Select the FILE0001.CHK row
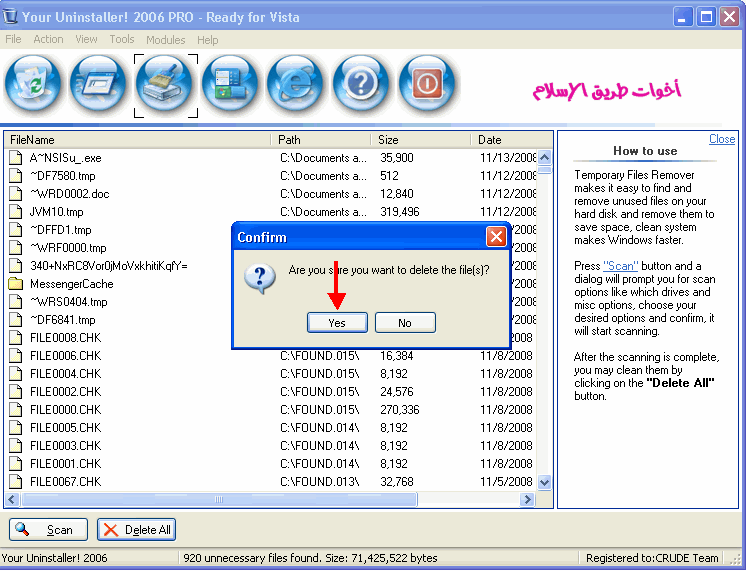 coord(271,463)
